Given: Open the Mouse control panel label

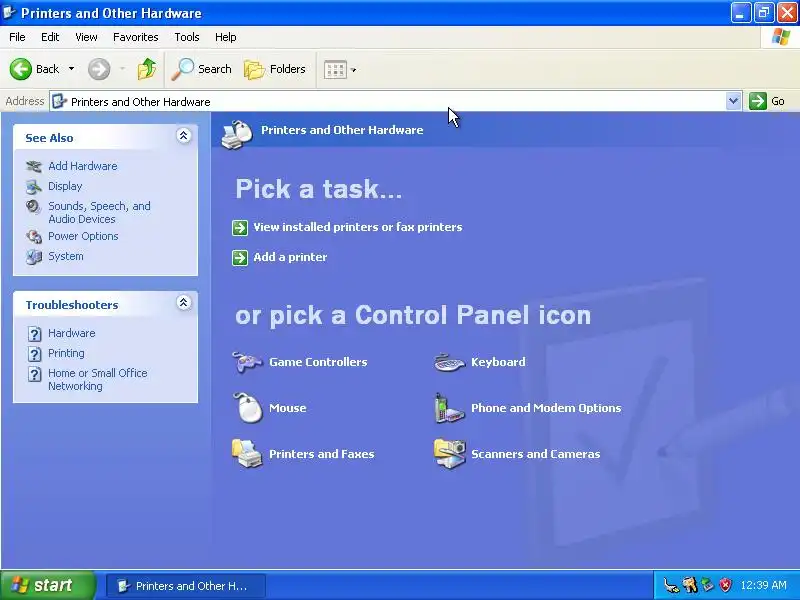Looking at the screenshot, I should (x=288, y=408).
